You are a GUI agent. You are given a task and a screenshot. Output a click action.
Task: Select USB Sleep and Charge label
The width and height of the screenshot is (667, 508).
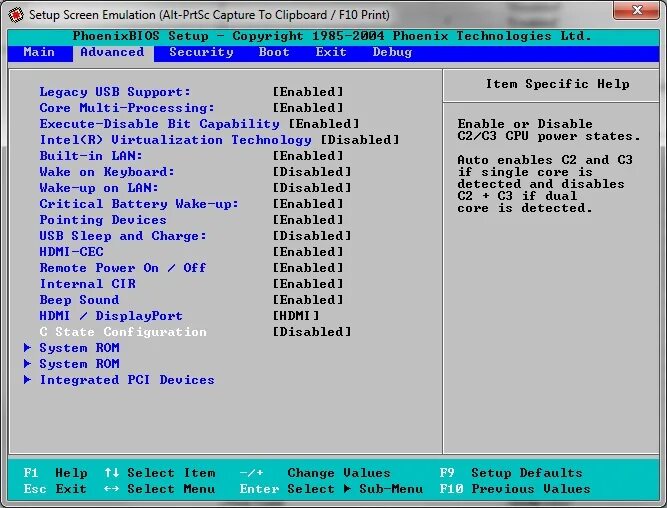pos(123,236)
